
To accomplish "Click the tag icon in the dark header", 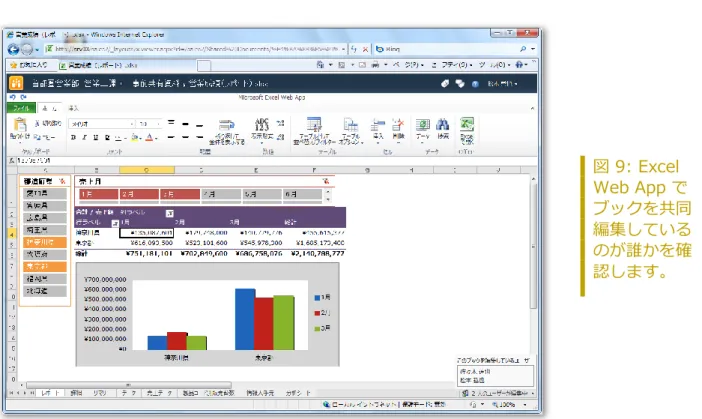I will 445,84.
